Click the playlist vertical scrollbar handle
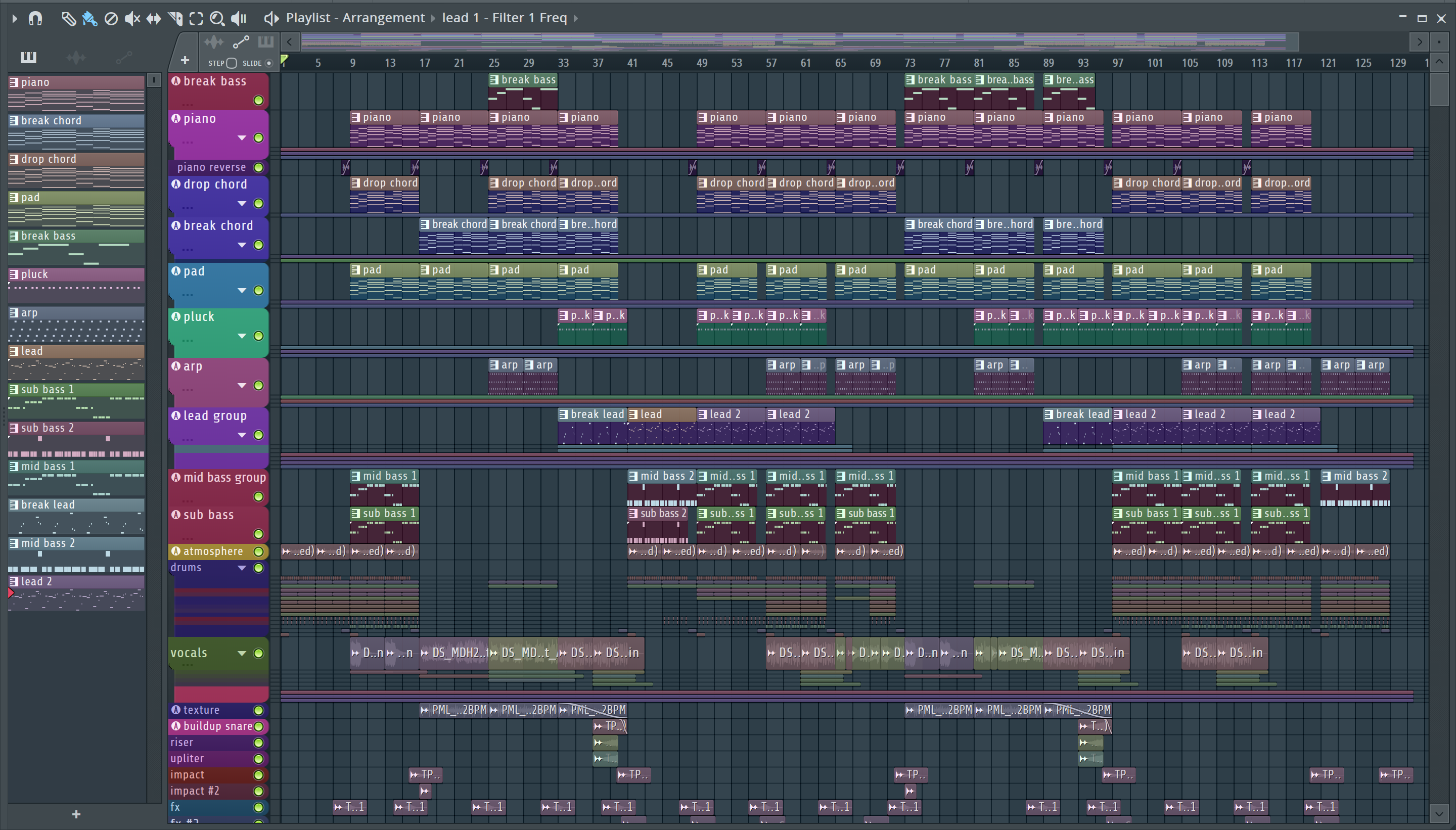 click(1439, 88)
